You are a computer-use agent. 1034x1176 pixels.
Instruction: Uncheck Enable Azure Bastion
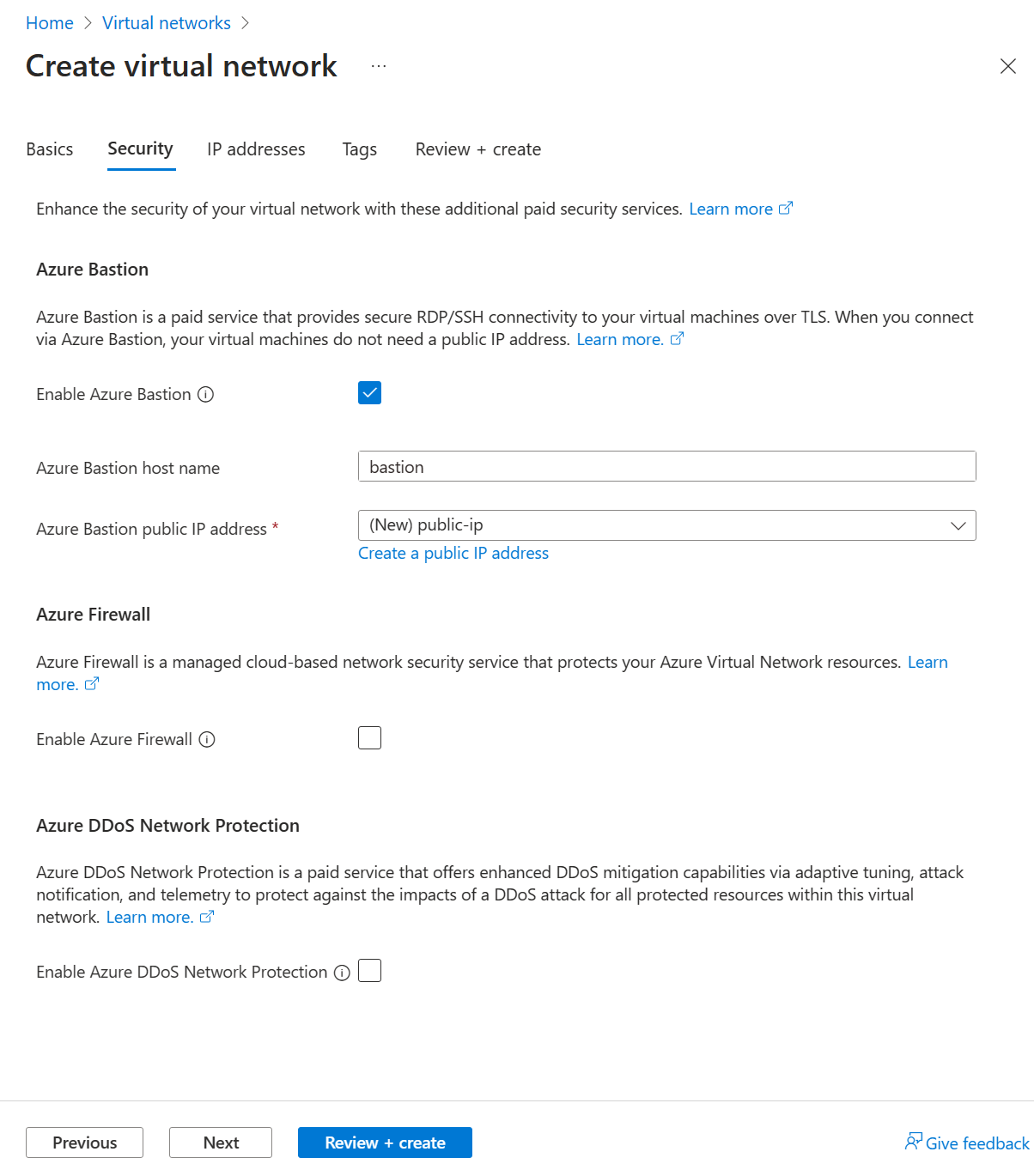(369, 392)
